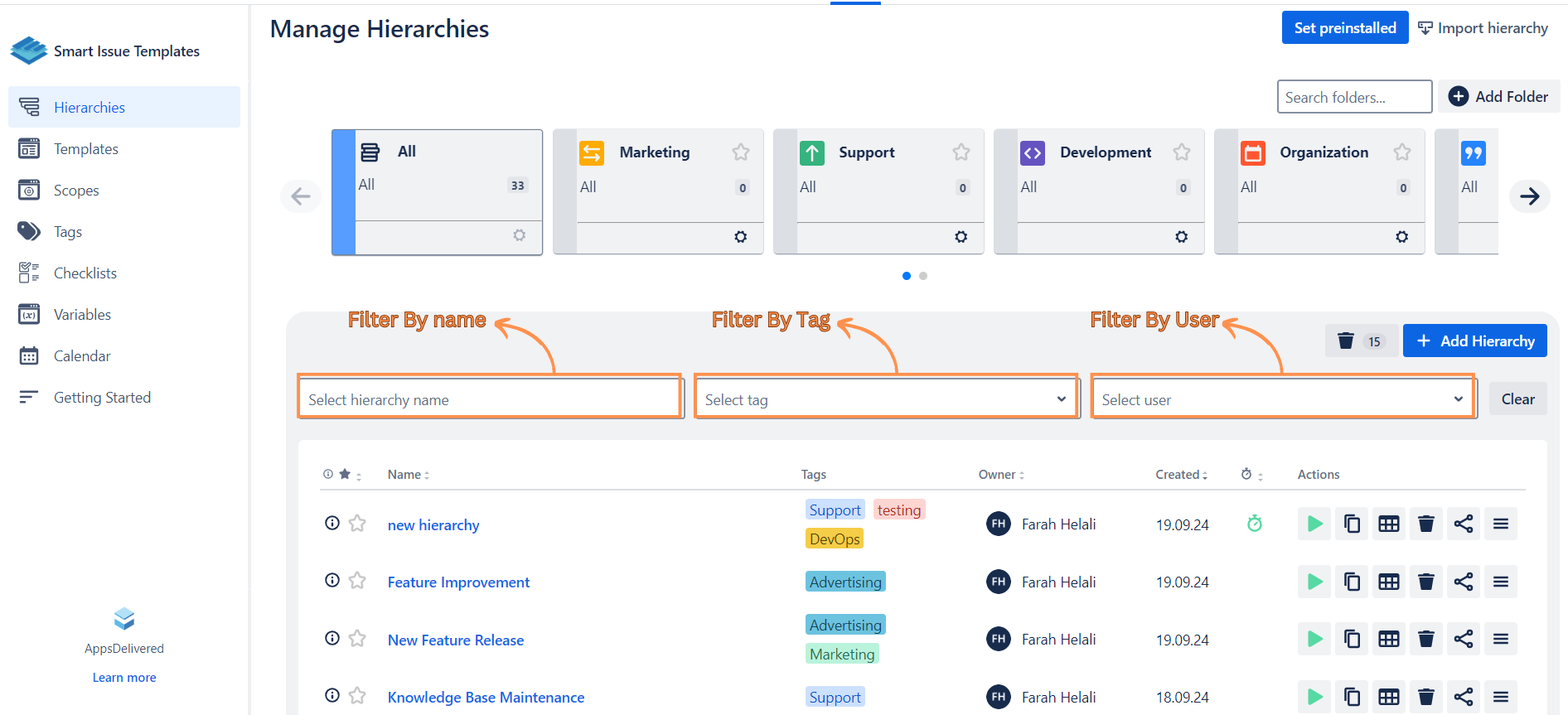Open the trash bin with 15 items
This screenshot has height=715, width=1568.
(1361, 341)
